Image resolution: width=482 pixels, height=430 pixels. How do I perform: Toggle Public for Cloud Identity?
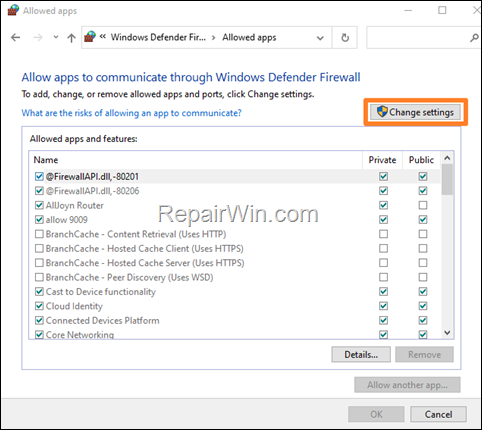[x=423, y=306]
